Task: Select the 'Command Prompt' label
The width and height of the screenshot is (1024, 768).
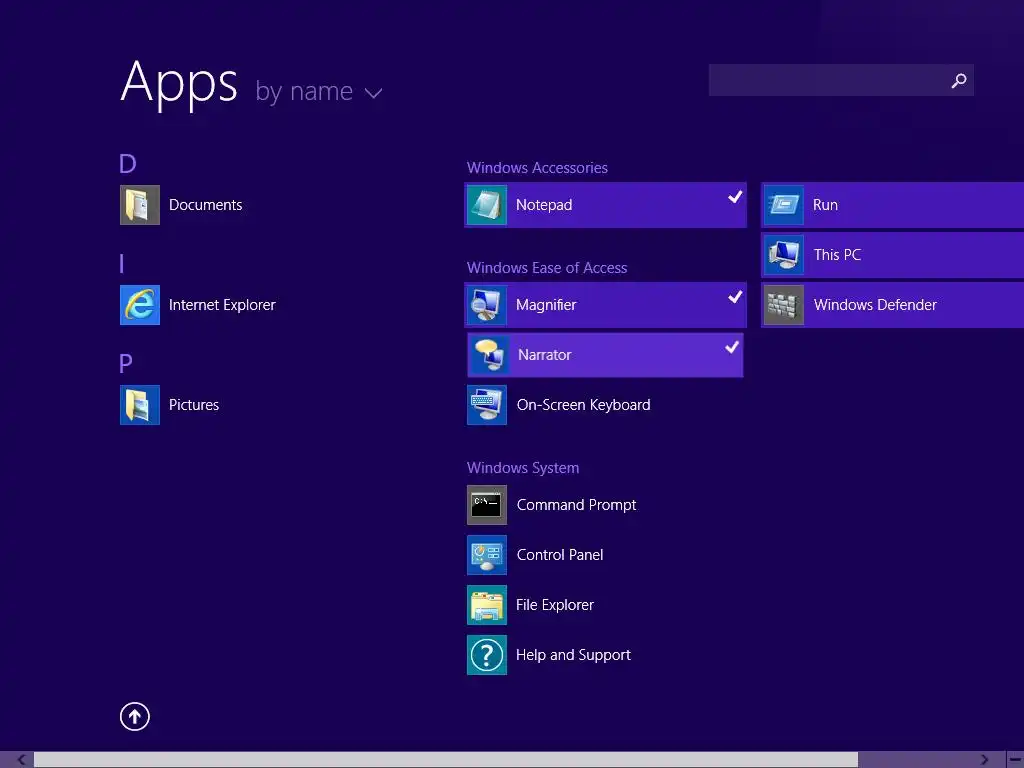Action: 576,505
